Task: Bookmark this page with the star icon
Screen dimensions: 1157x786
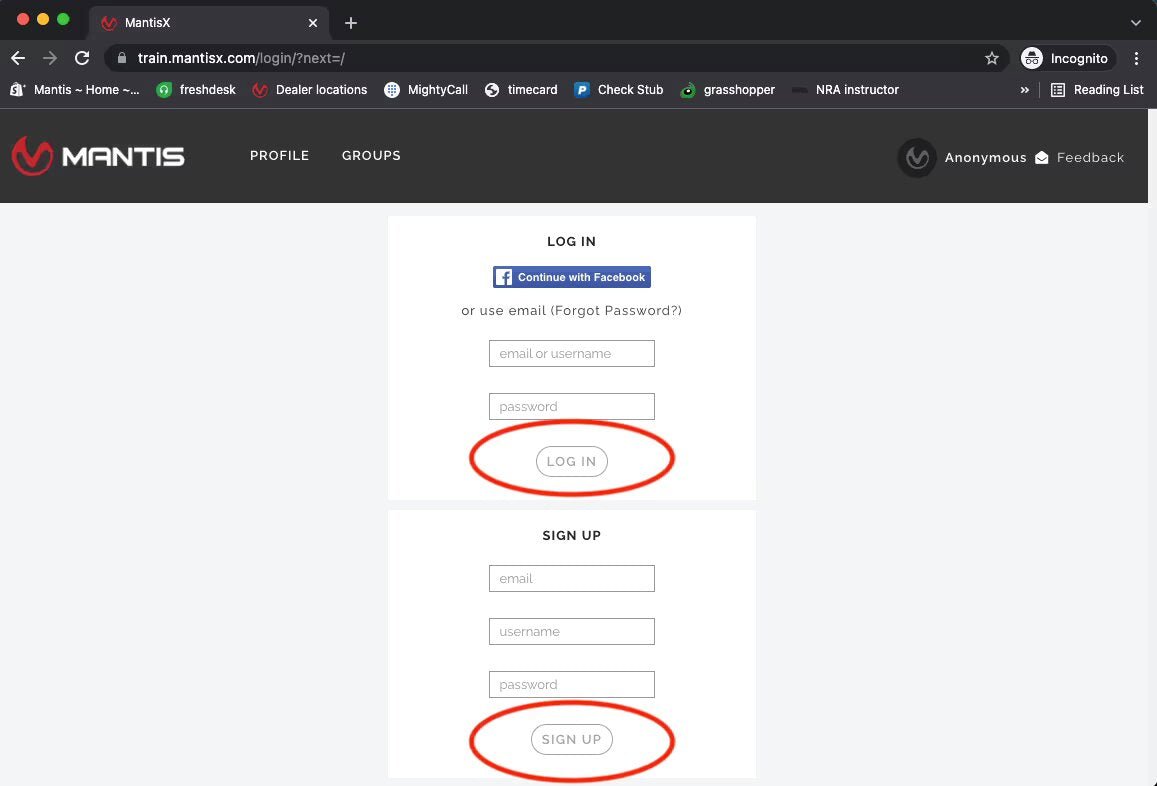Action: coord(991,59)
